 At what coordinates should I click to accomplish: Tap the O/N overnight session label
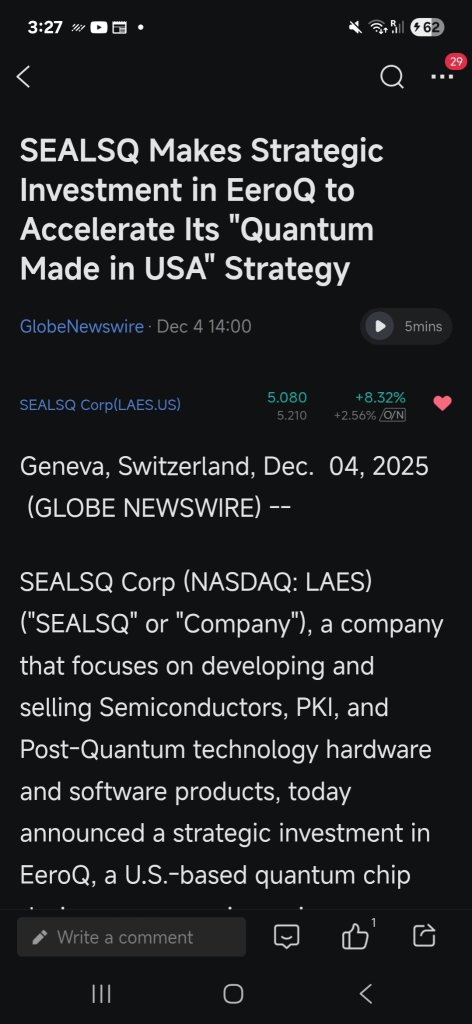392,415
